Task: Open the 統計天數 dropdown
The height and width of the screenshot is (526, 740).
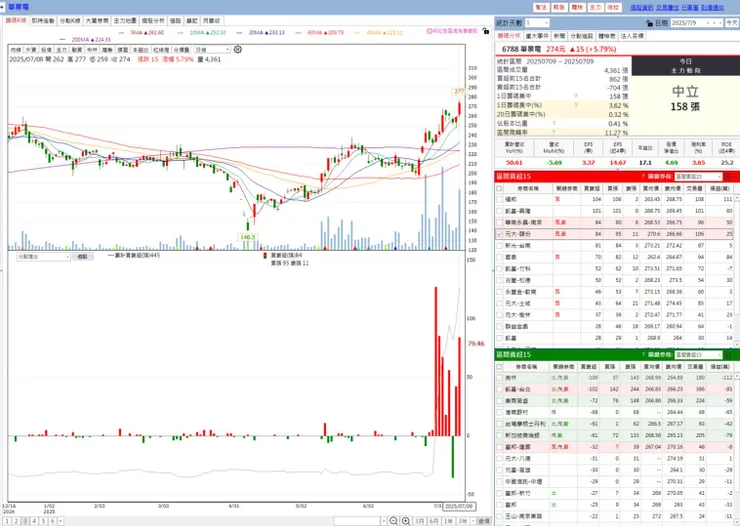Action: pyautogui.click(x=537, y=23)
